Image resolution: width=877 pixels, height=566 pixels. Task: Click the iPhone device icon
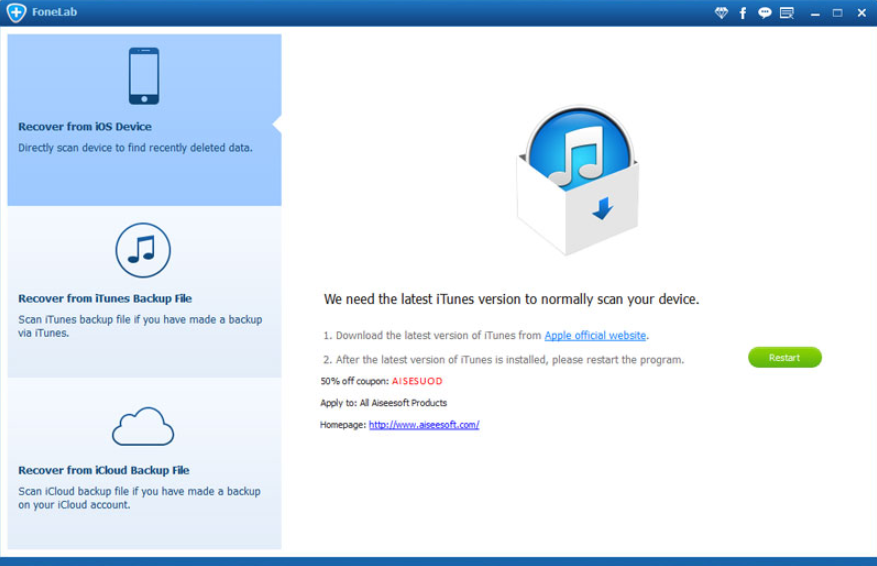144,76
